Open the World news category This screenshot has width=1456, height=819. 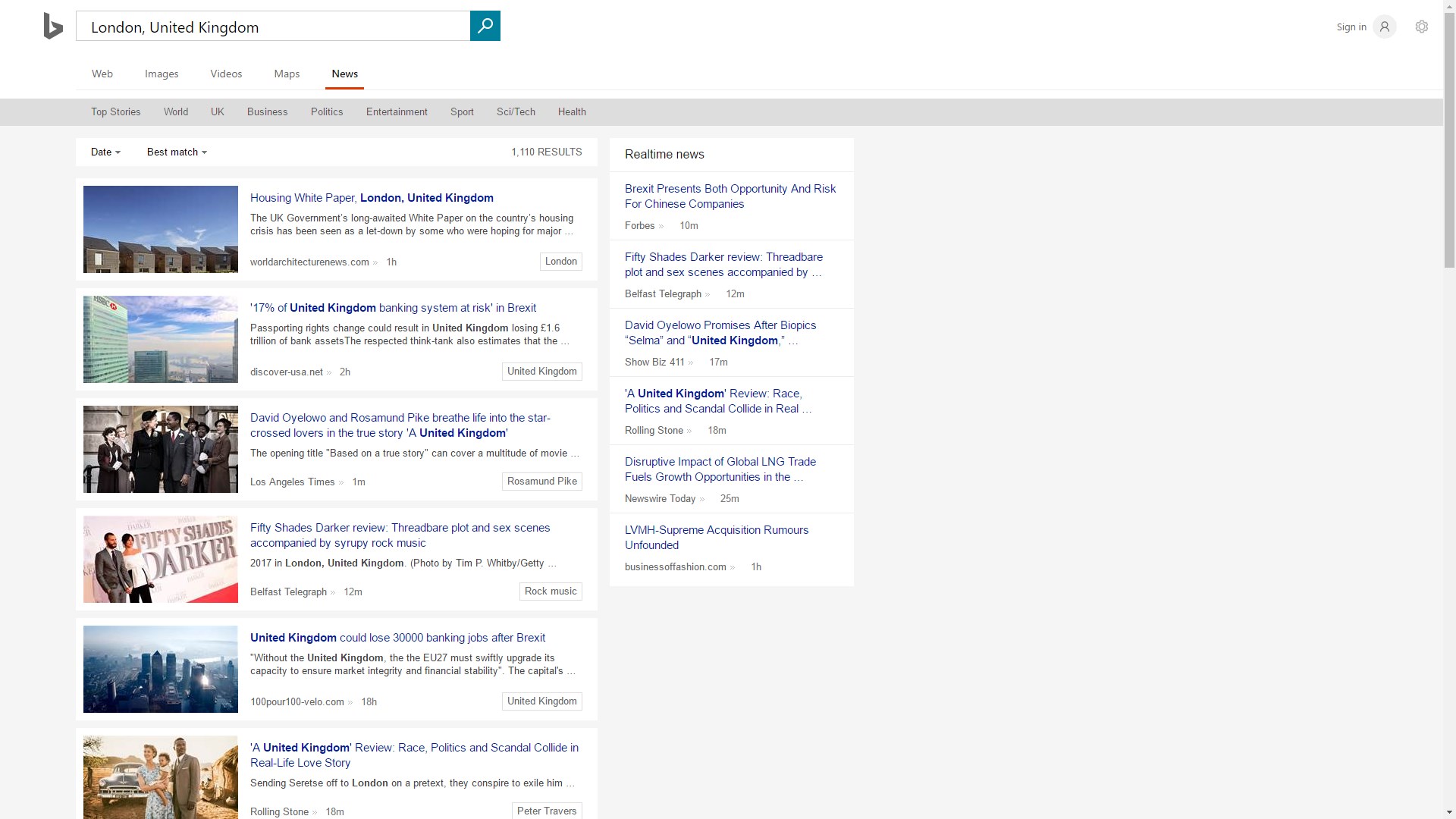point(176,111)
